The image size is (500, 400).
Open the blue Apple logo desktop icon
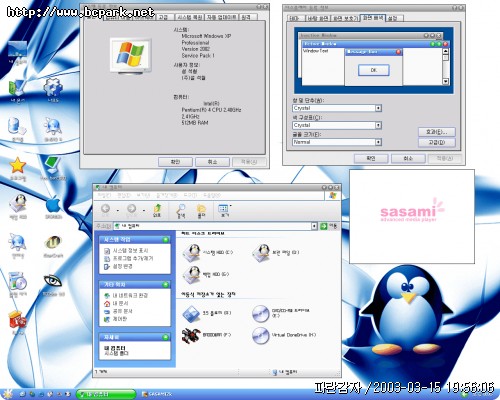tap(53, 204)
